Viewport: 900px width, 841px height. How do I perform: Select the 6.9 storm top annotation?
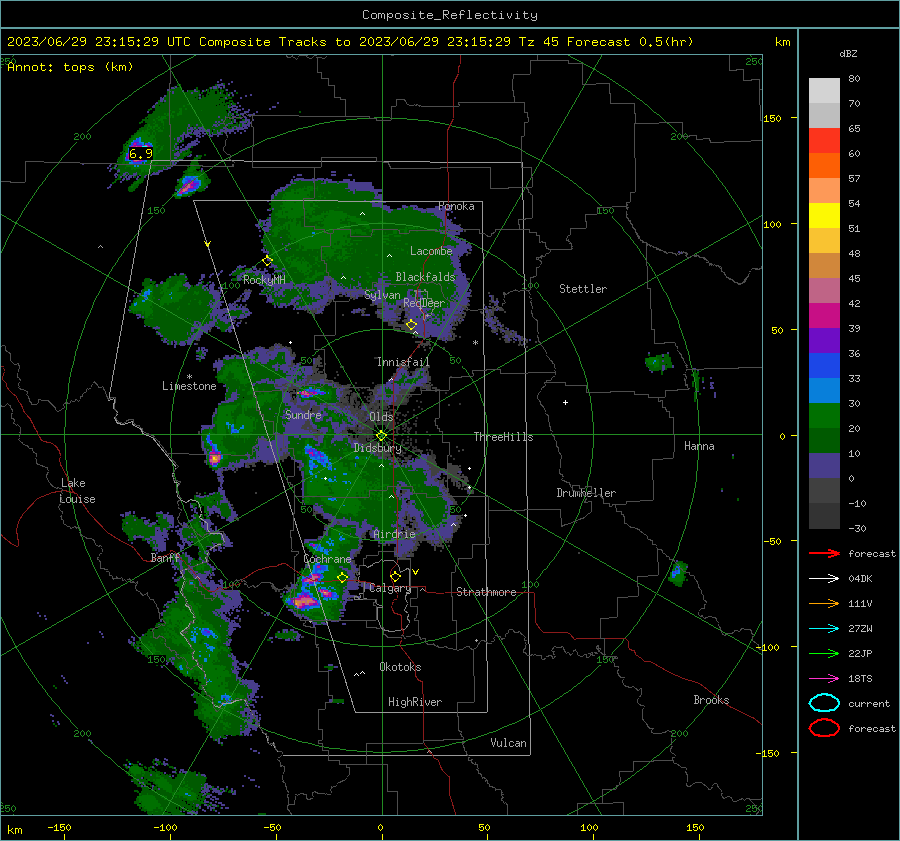coord(141,153)
